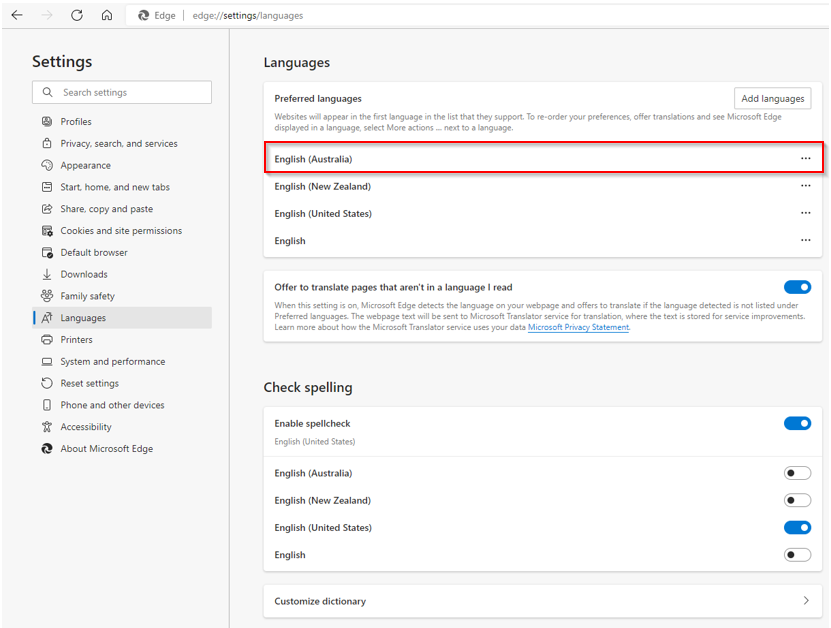Go to the home page icon

coord(107,15)
